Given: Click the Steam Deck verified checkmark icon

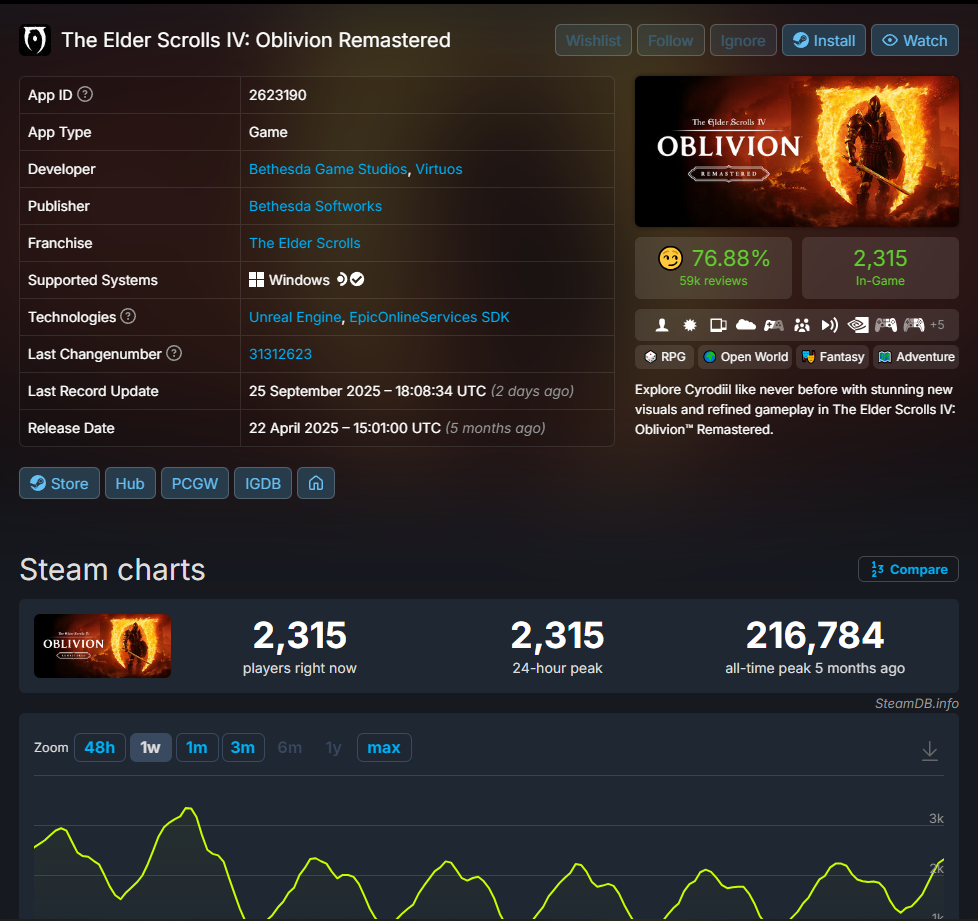Looking at the screenshot, I should [357, 279].
